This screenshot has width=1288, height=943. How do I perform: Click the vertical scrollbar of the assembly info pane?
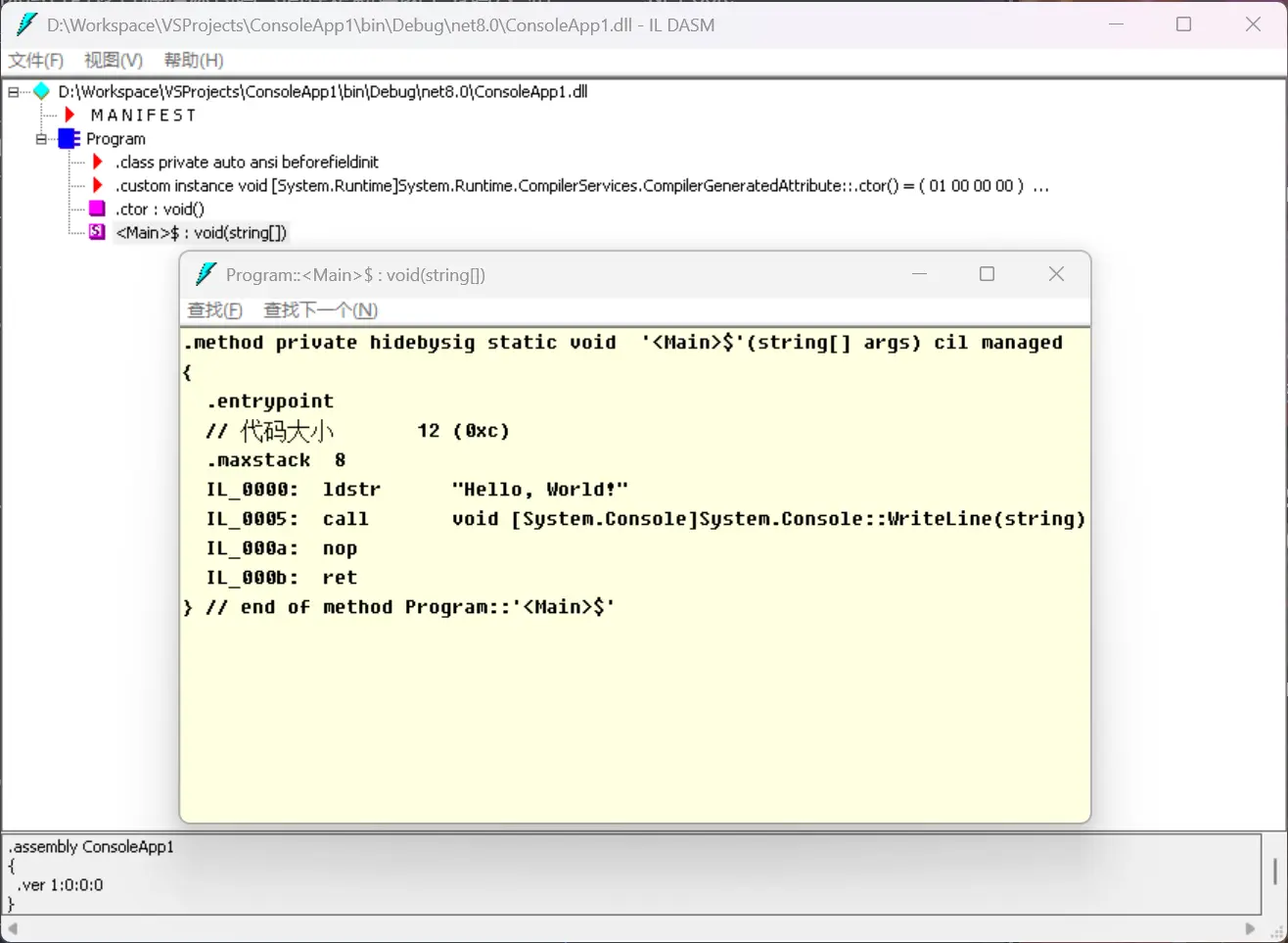(x=1274, y=871)
